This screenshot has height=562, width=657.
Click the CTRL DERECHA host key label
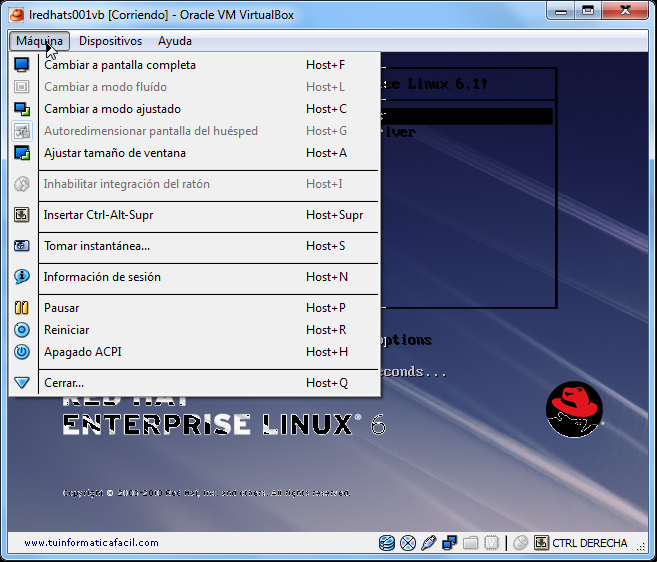pos(590,543)
